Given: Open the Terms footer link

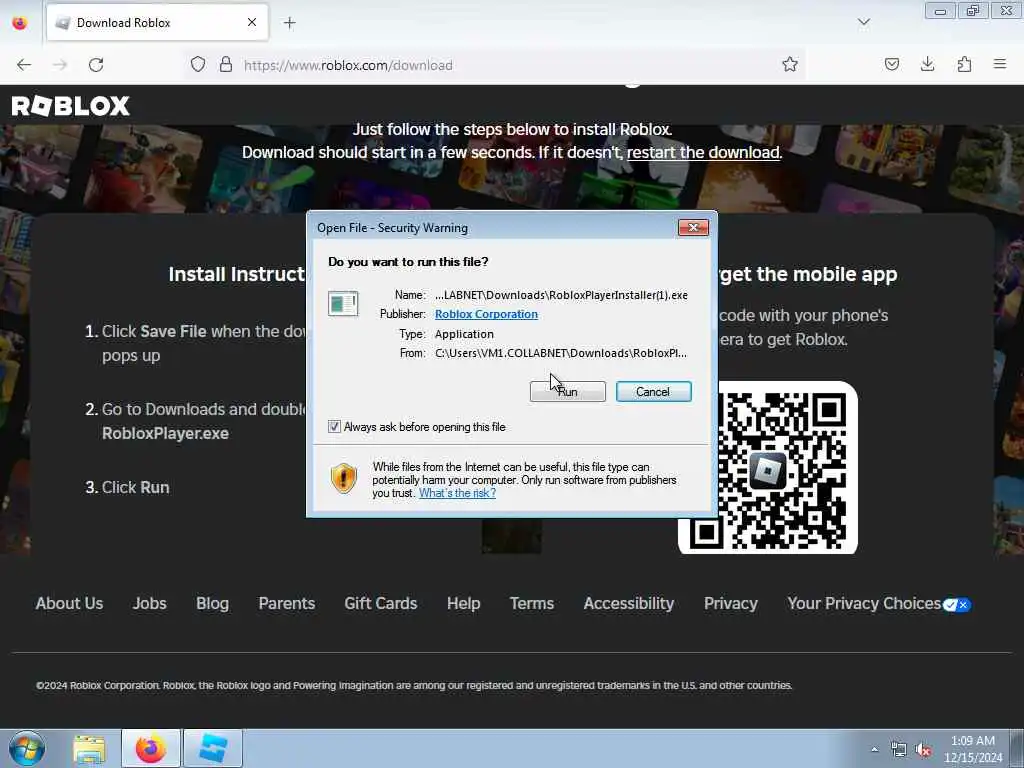Looking at the screenshot, I should point(532,603).
